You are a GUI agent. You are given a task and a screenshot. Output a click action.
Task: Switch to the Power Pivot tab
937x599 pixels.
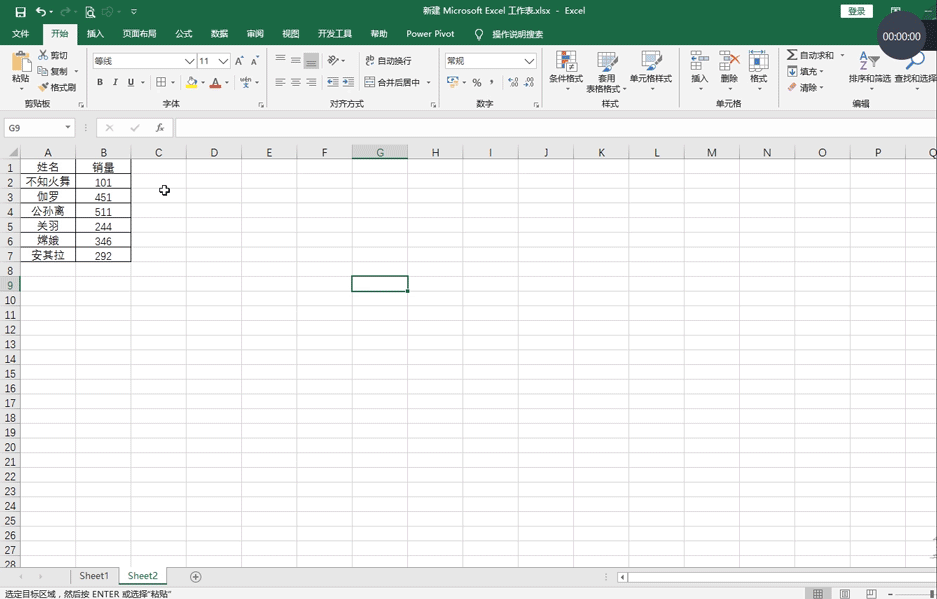point(430,34)
